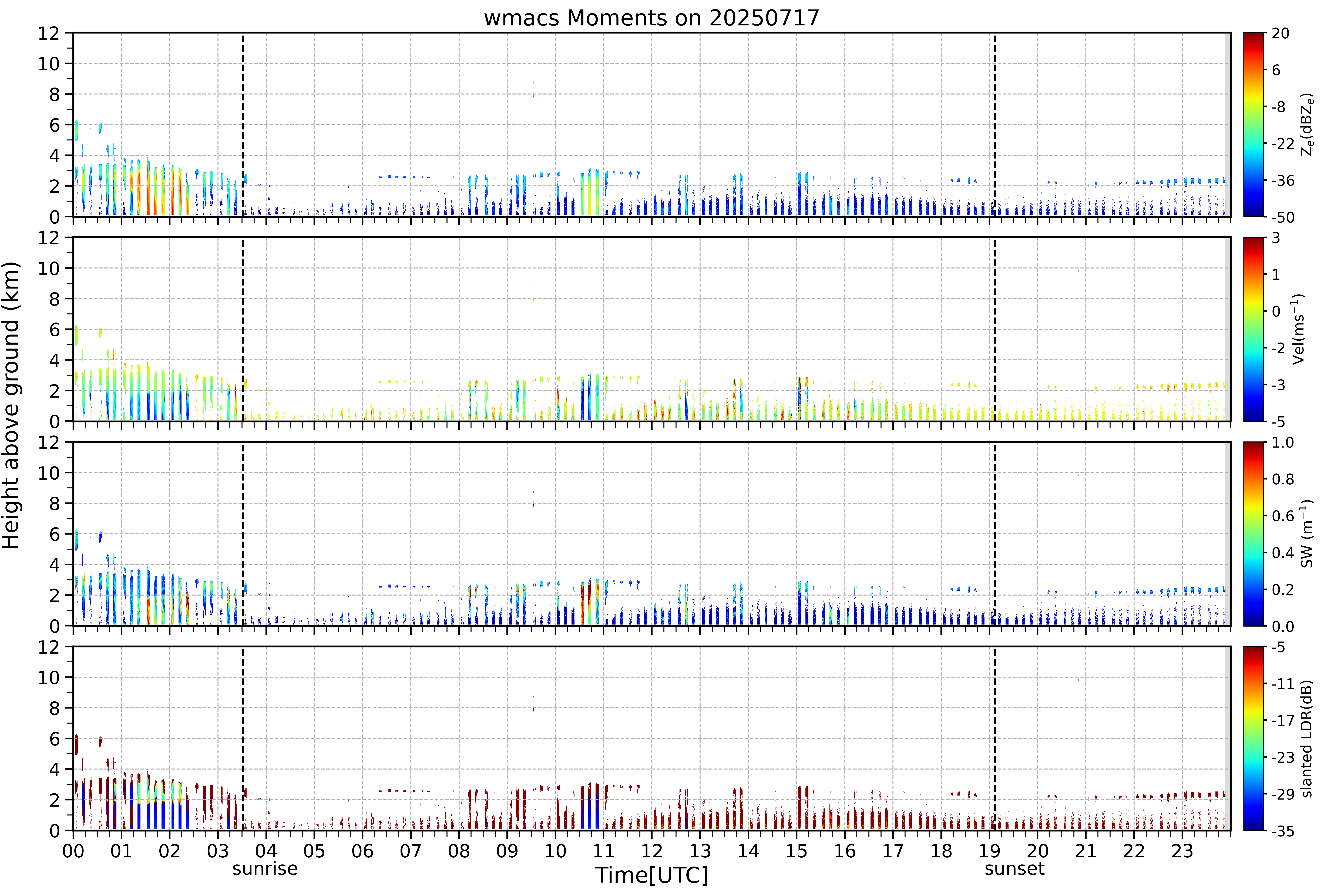Click the 1.0 value on the SW colorbar

1283,443
